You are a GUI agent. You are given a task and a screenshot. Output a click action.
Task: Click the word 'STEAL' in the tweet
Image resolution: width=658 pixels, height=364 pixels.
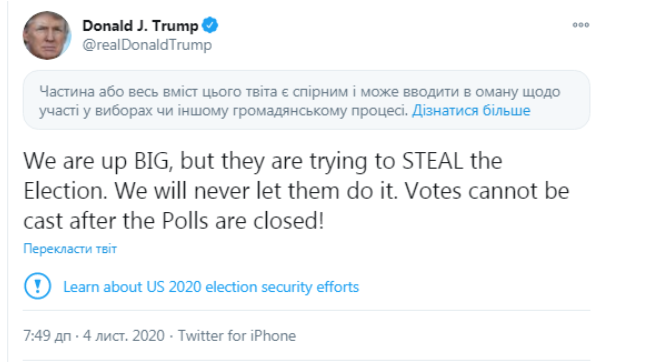[x=432, y=161]
